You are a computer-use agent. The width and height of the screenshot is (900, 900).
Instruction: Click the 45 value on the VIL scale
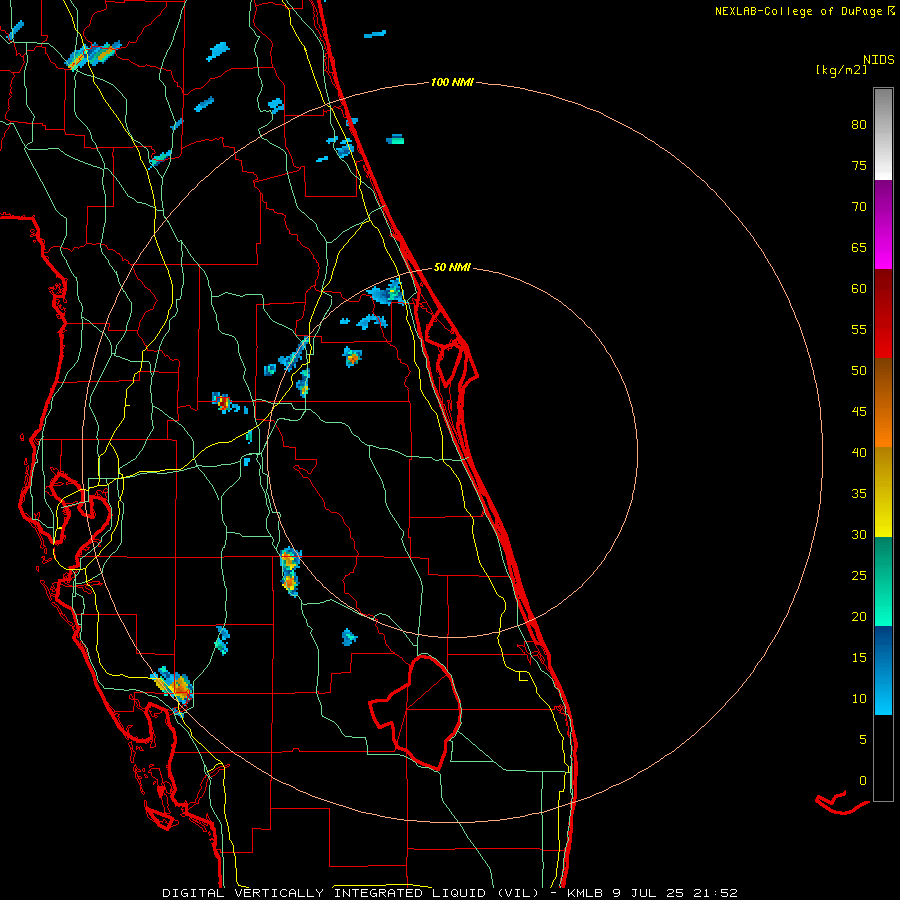859,412
